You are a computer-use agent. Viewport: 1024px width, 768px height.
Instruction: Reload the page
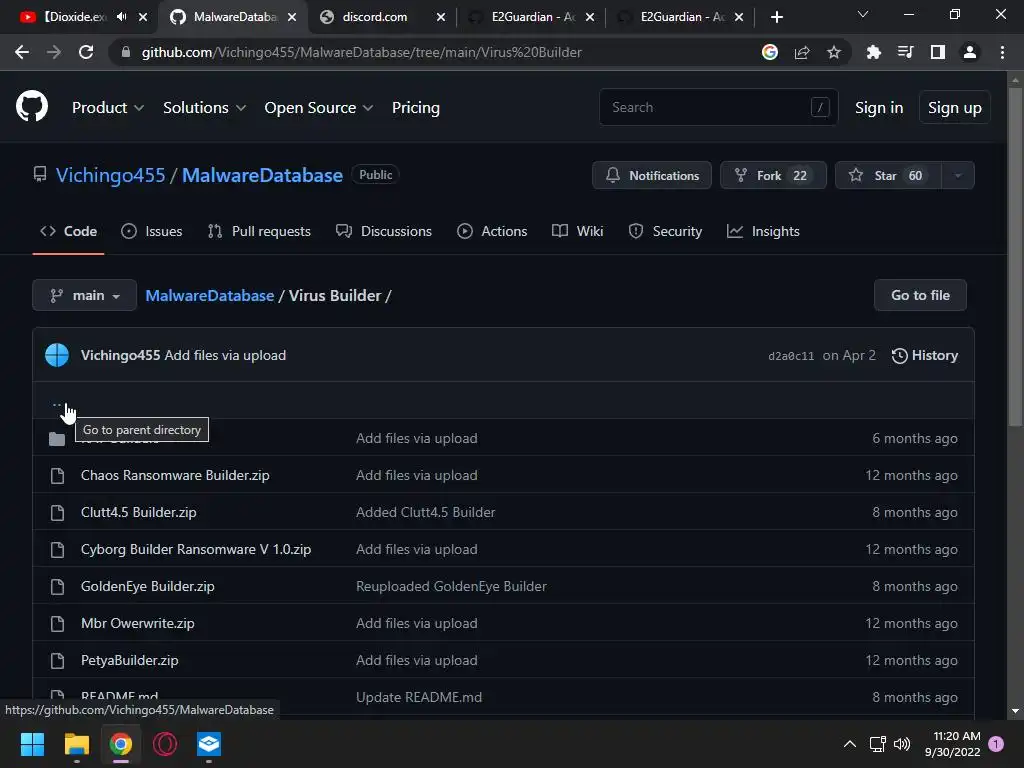[x=86, y=52]
